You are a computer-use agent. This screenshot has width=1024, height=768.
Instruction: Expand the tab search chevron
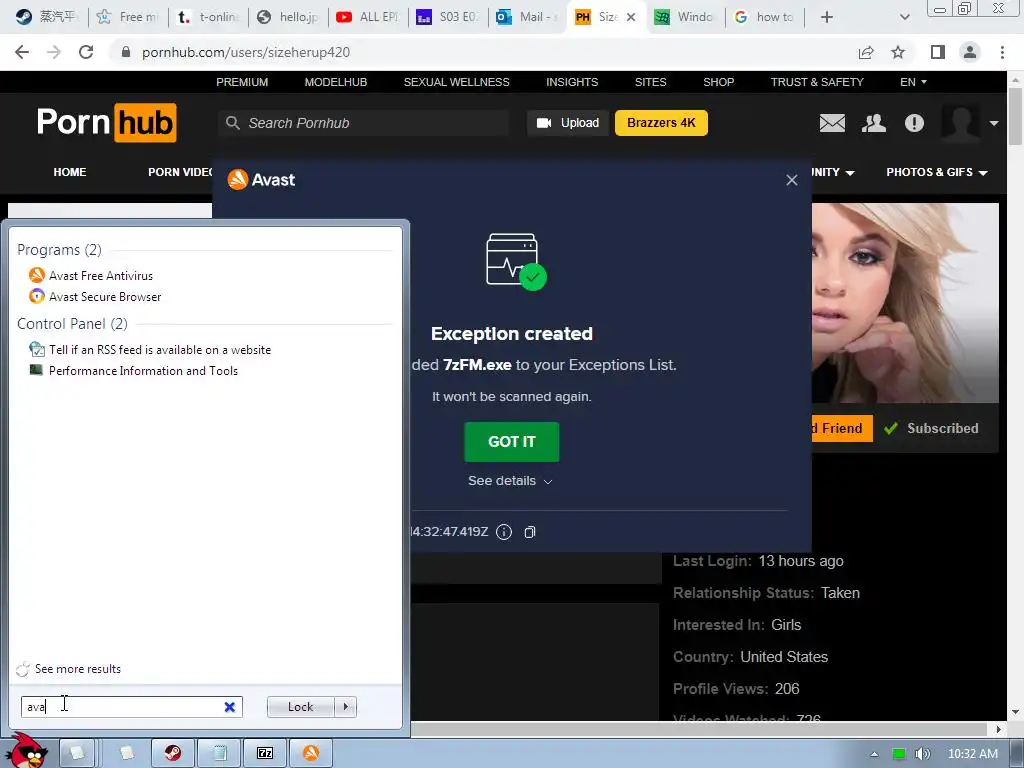point(904,17)
